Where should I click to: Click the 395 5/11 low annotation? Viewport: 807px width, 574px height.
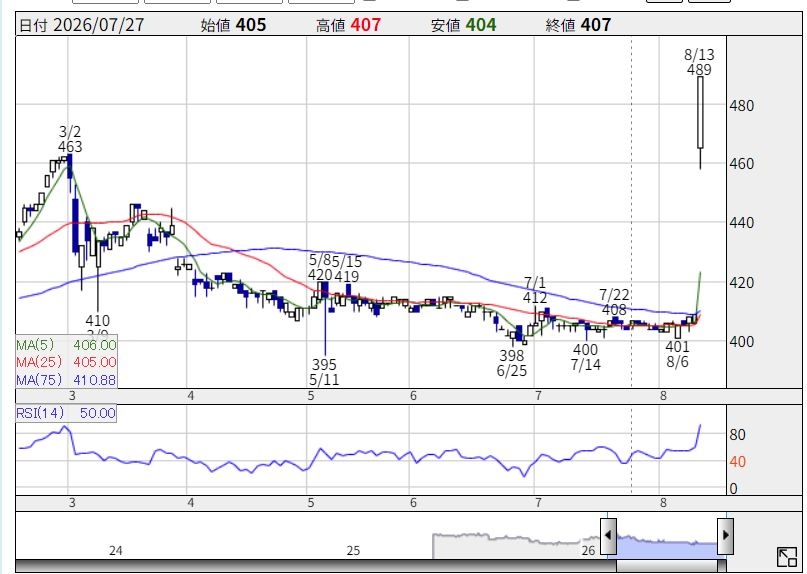click(x=324, y=372)
